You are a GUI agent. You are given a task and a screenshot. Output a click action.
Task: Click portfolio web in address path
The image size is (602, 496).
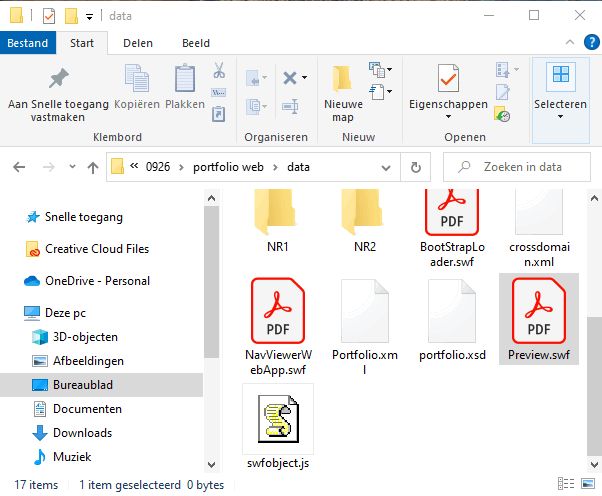click(x=228, y=167)
